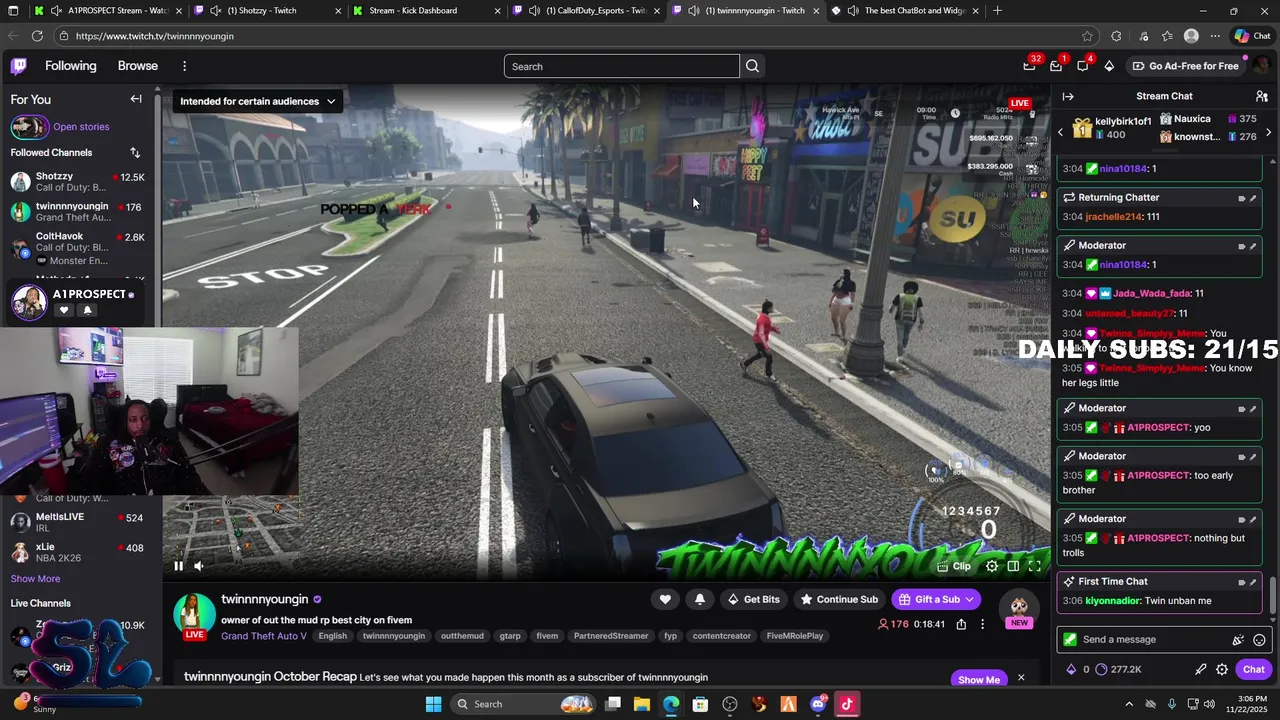Screen dimensions: 1280x720
Task: Create a Clip from the player
Action: (953, 566)
